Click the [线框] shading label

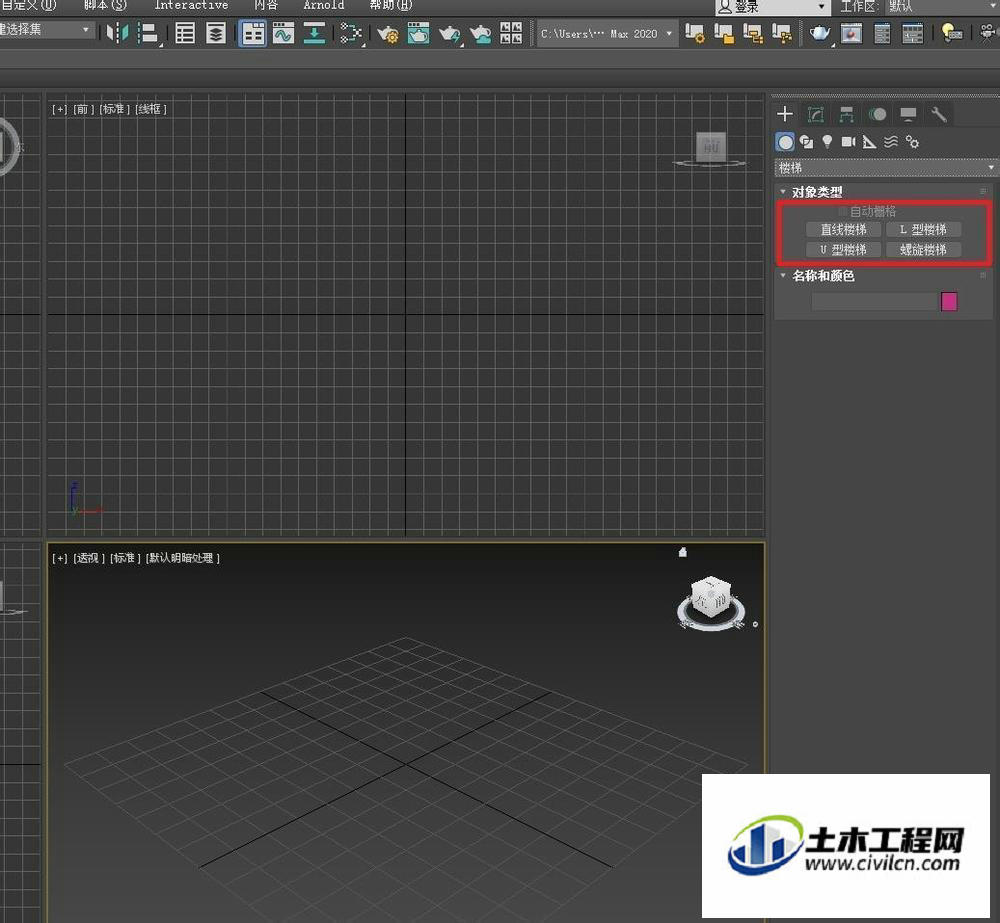151,109
